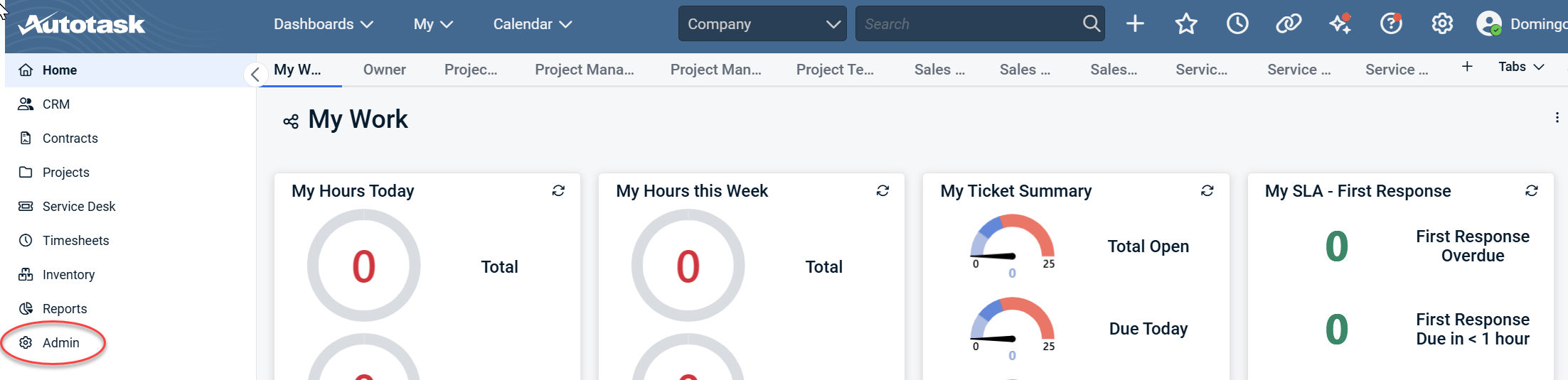This screenshot has width=1568, height=380.
Task: Click into the Search input field
Action: (x=967, y=24)
